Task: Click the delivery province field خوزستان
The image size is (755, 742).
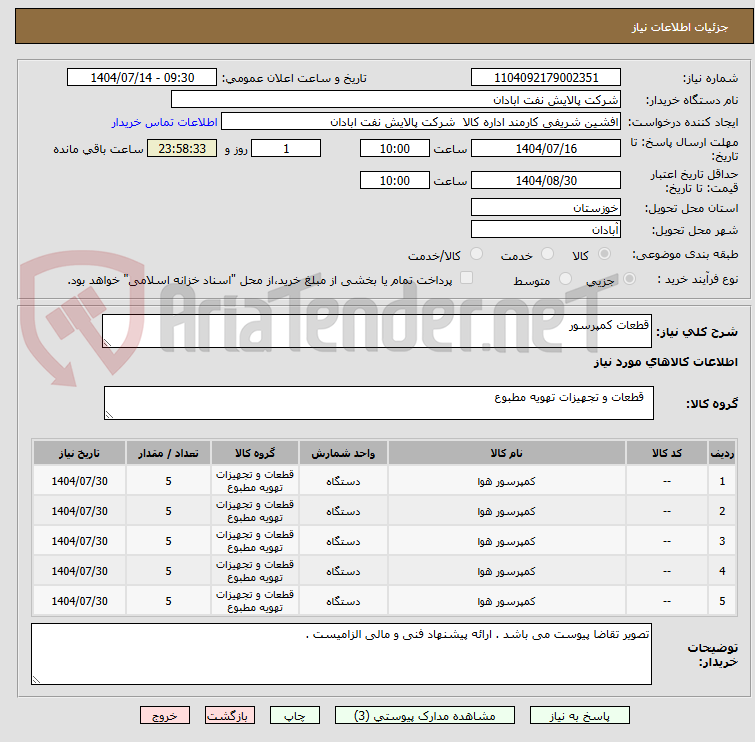Action: click(x=546, y=208)
